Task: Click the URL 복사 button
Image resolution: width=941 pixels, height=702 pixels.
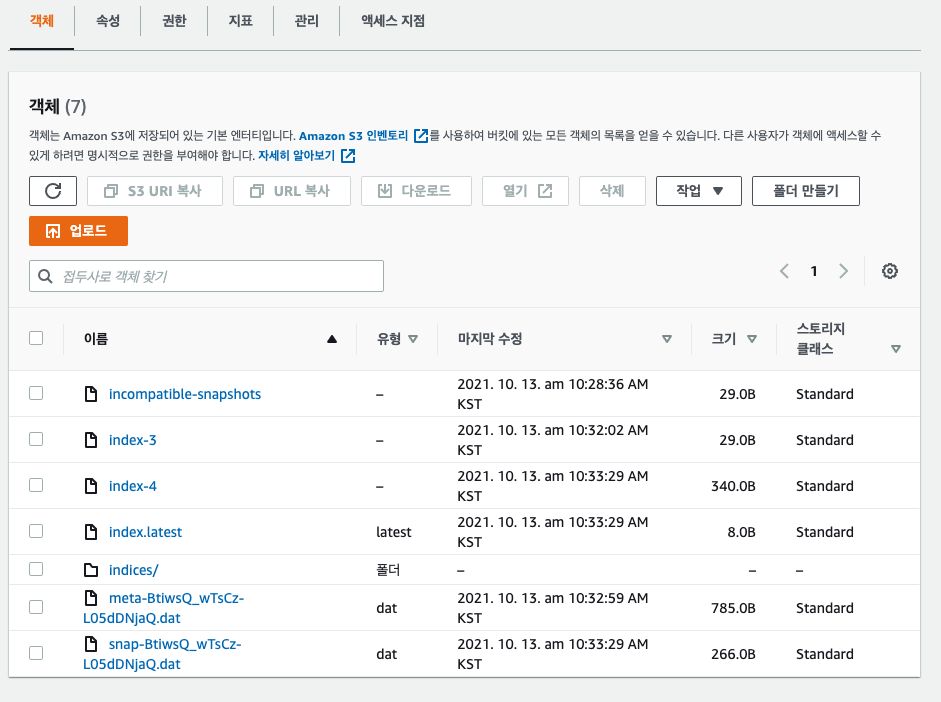Action: (292, 191)
